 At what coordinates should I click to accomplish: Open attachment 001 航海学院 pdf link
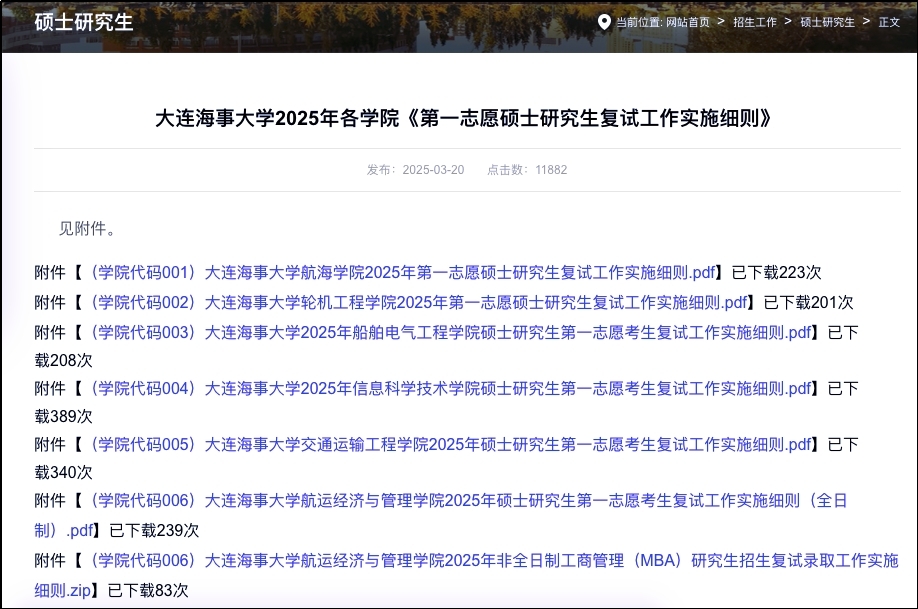(403, 272)
